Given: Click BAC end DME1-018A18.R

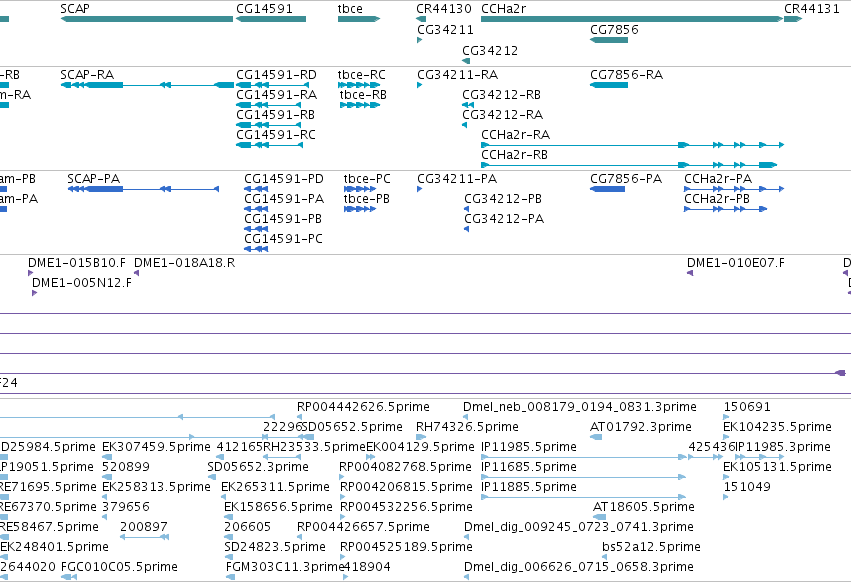Looking at the screenshot, I should coord(185,263).
